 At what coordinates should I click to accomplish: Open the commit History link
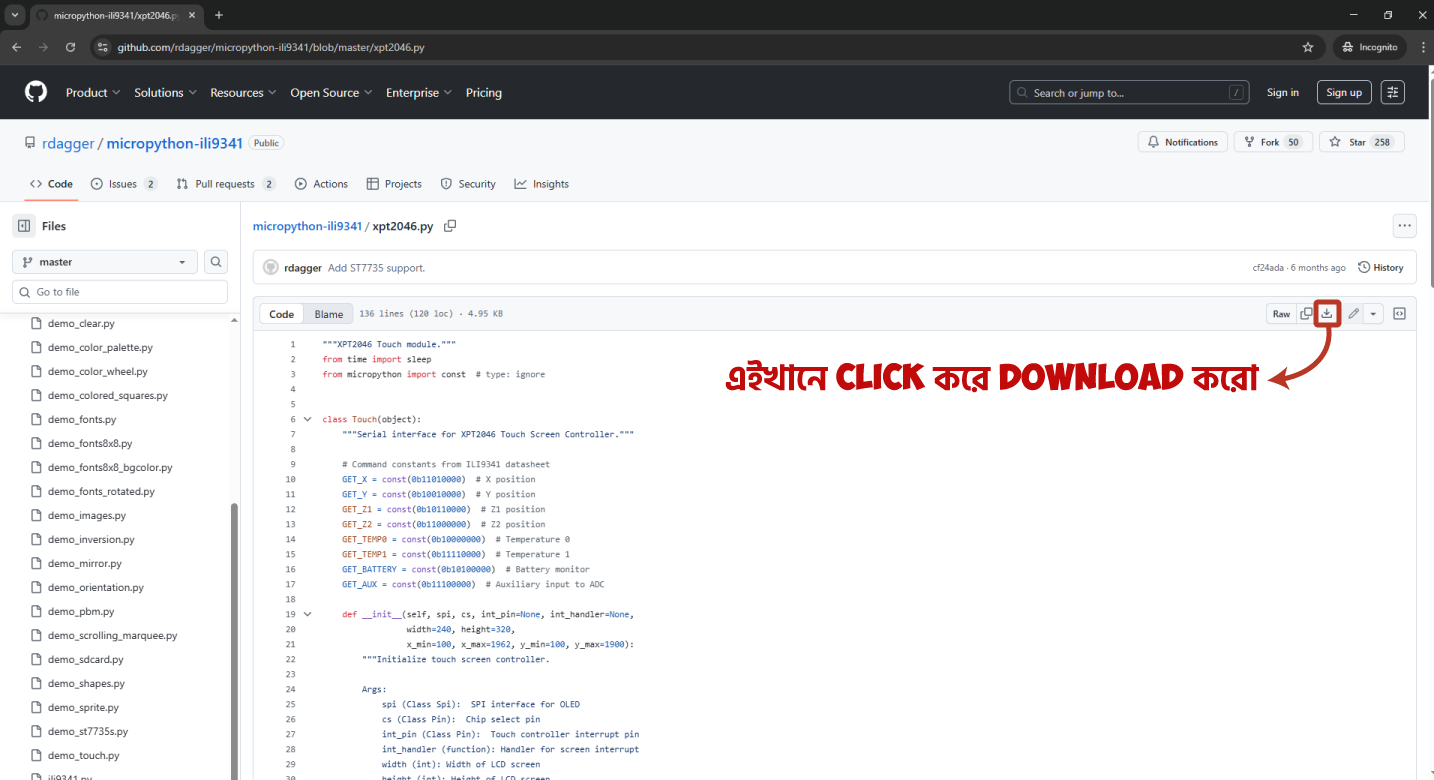coord(1381,267)
